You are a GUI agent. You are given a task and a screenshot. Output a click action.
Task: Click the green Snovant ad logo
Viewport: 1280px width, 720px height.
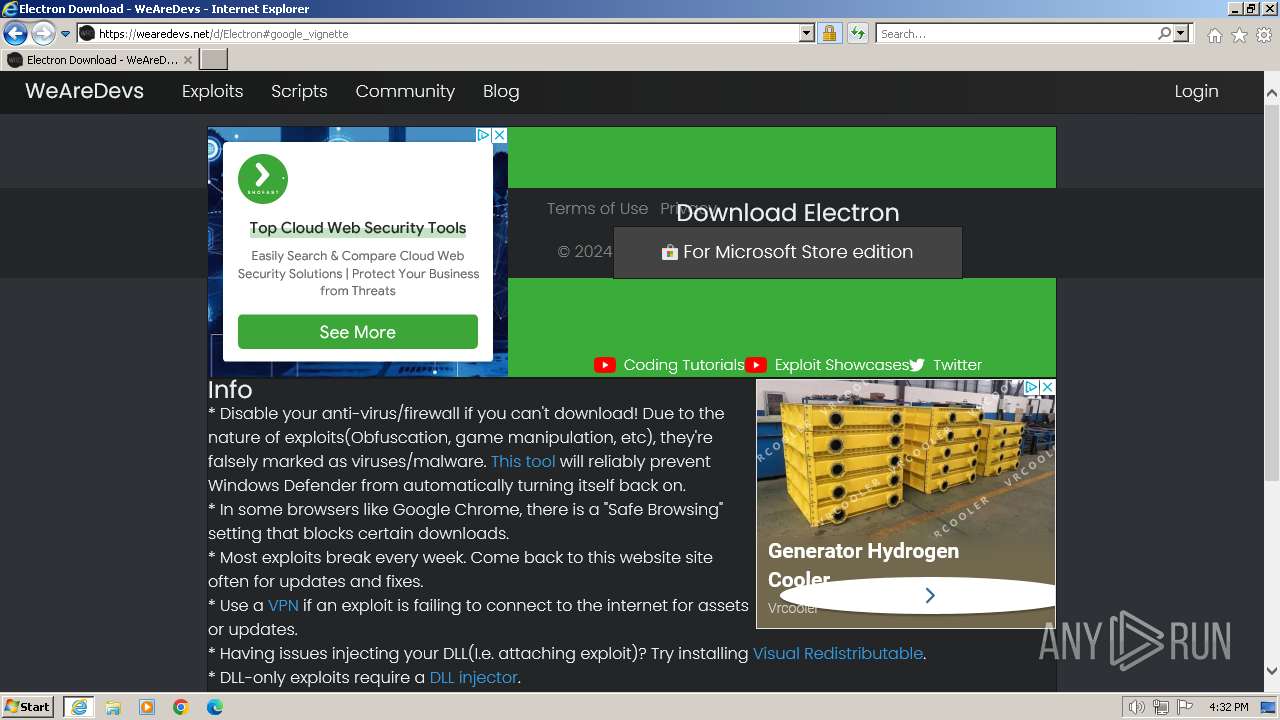[x=263, y=180]
